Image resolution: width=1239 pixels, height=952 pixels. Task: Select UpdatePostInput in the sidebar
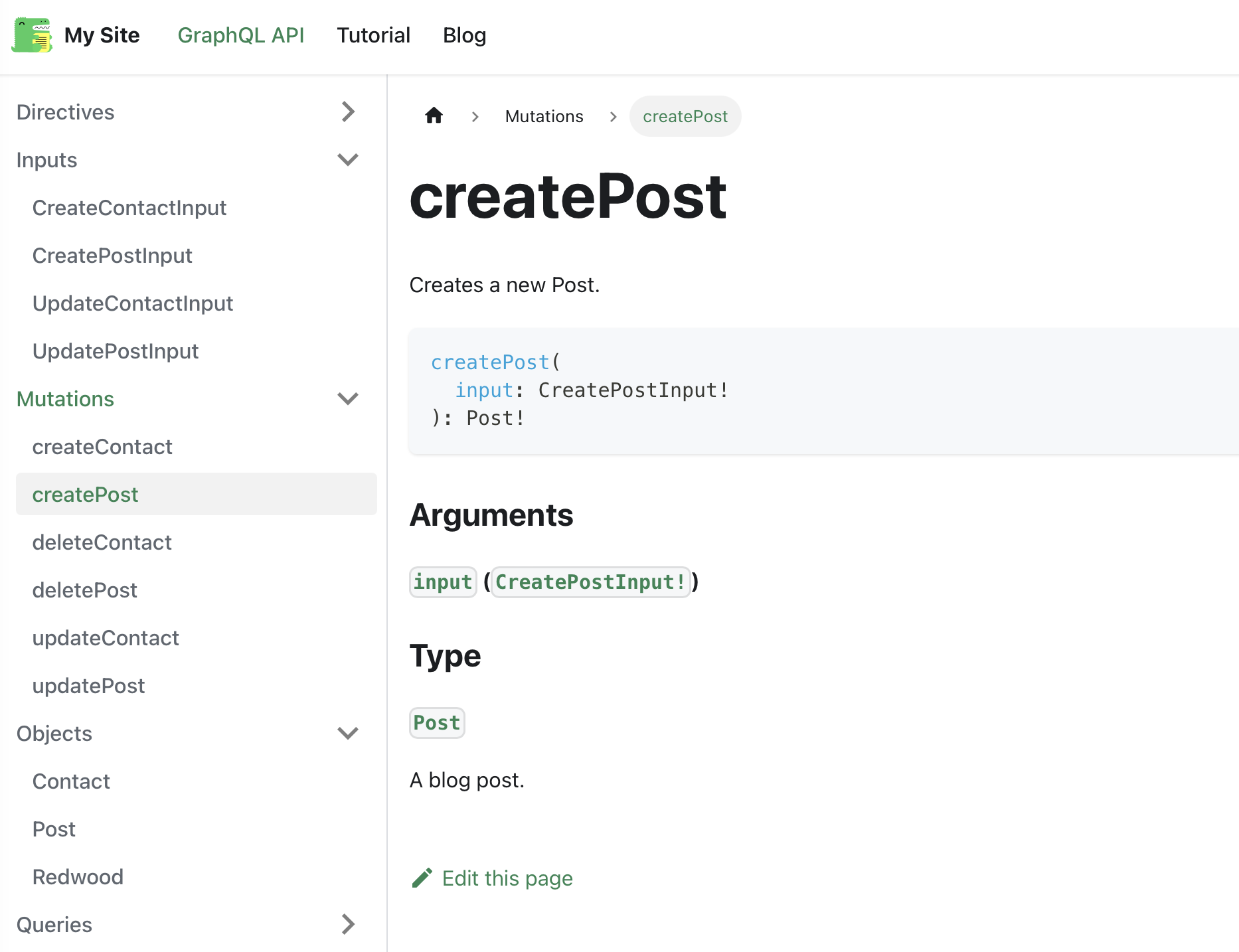(116, 351)
